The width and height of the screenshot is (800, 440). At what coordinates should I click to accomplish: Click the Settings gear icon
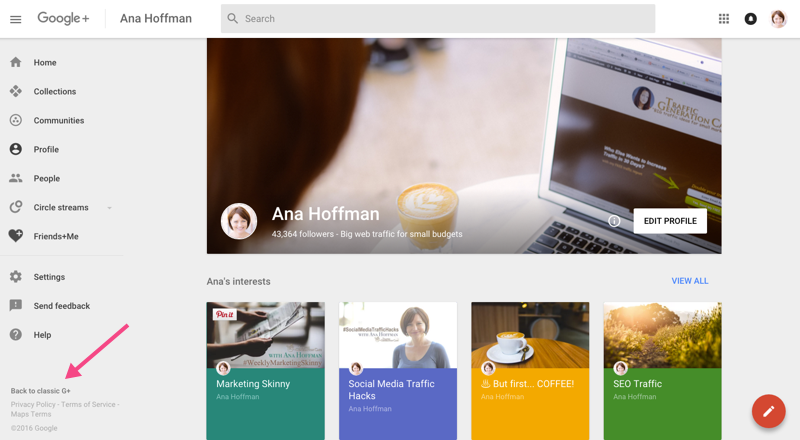pos(16,277)
